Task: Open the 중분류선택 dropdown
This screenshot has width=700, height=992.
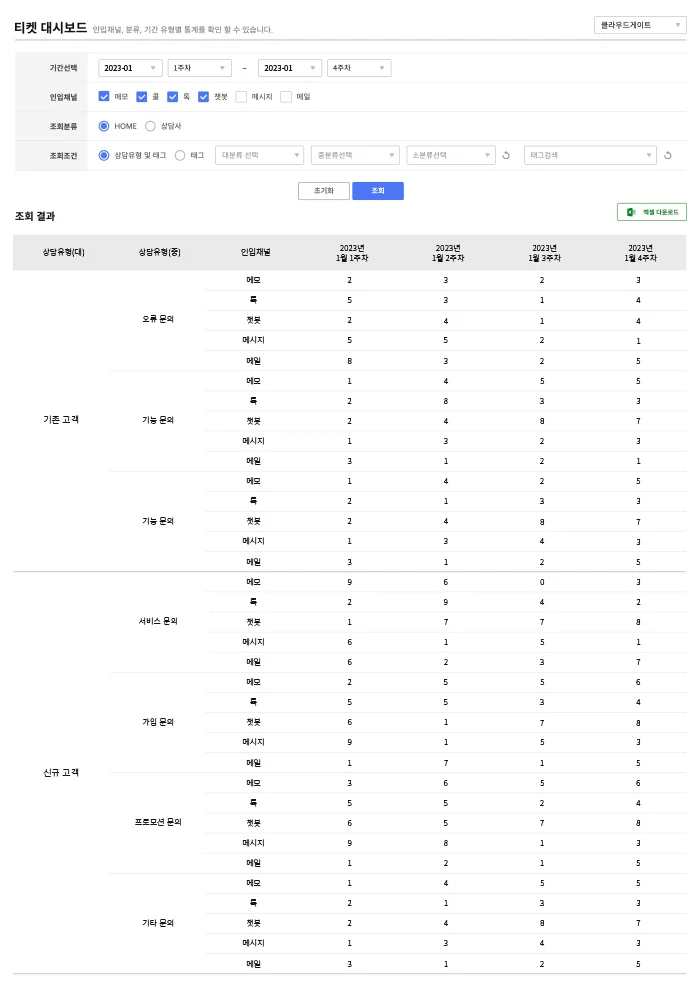Action: point(355,155)
